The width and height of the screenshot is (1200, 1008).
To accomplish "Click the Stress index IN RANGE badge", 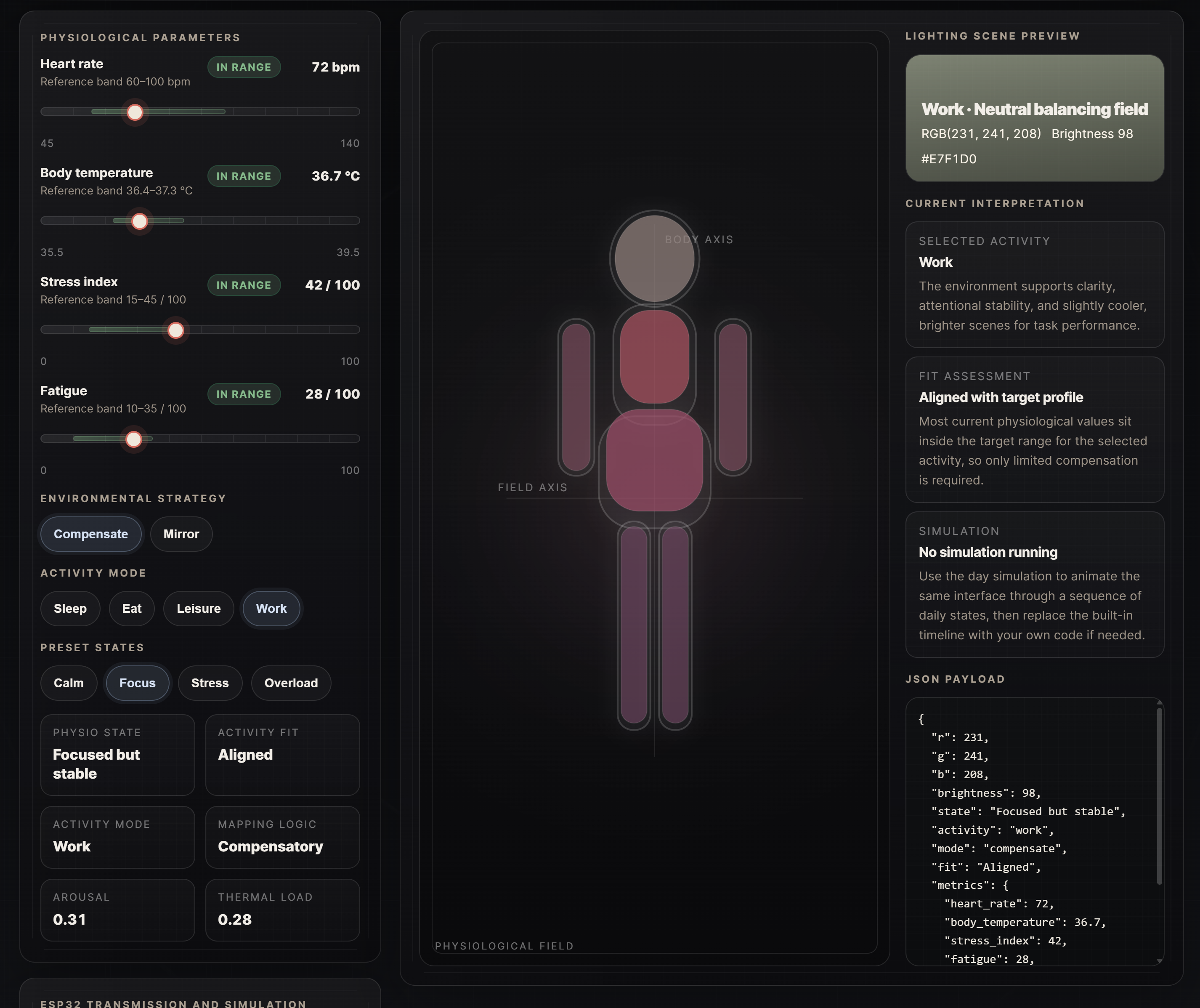I will coord(244,285).
